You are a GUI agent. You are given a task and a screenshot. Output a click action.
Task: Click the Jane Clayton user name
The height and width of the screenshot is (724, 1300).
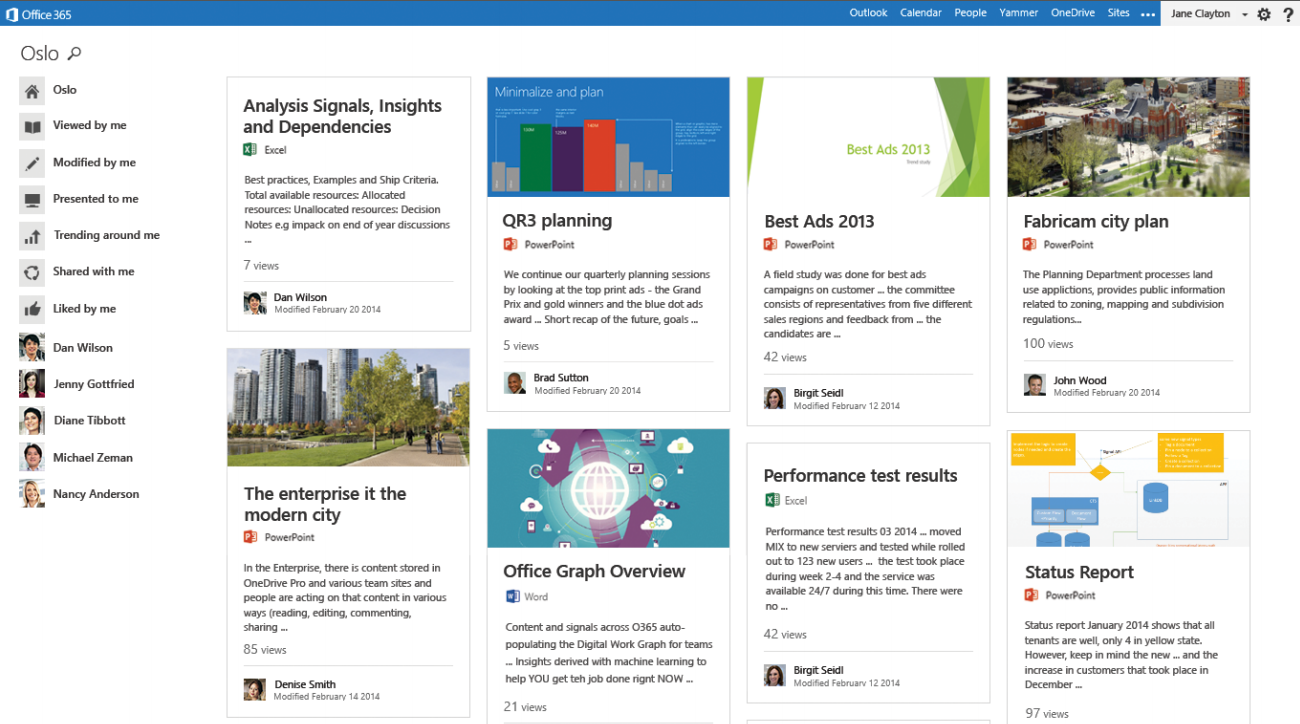tap(1200, 14)
